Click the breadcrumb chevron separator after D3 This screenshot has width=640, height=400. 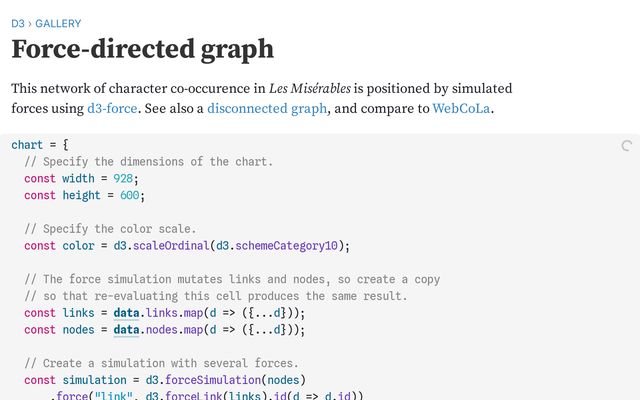point(30,23)
